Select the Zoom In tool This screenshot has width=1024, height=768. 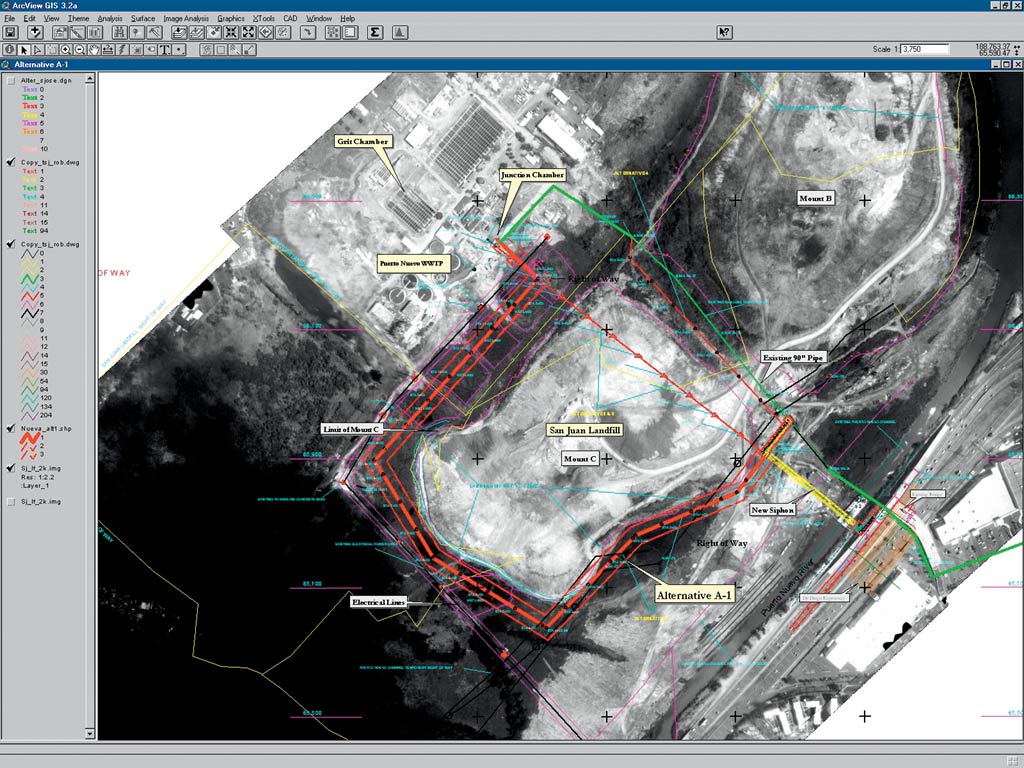tap(65, 50)
